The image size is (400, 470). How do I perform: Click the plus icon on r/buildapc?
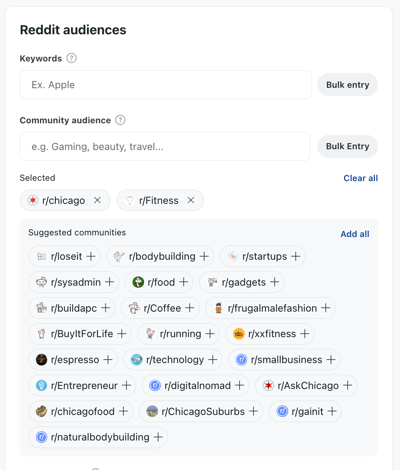tap(105, 308)
